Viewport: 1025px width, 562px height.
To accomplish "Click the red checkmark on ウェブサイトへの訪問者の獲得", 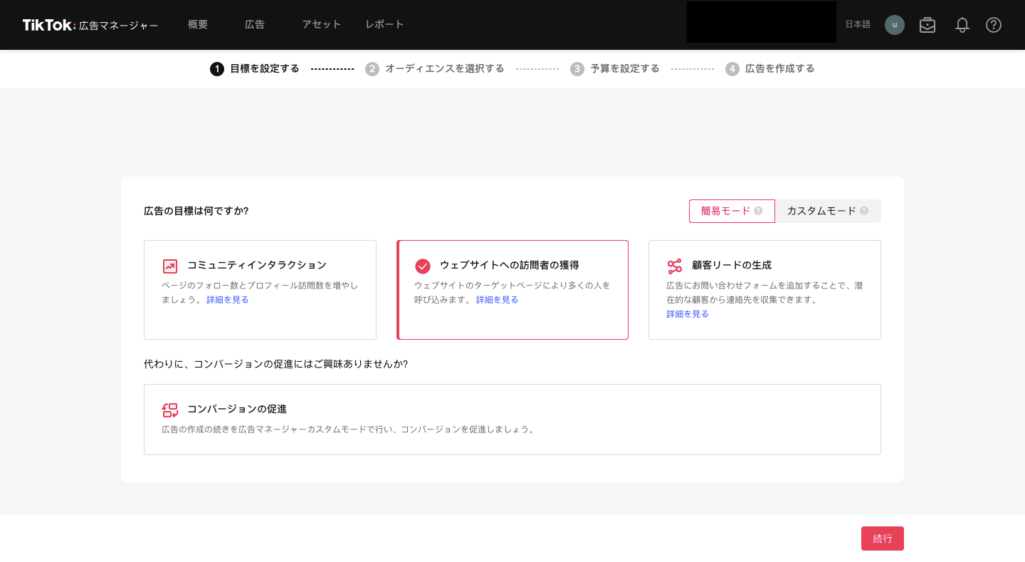I will (422, 266).
